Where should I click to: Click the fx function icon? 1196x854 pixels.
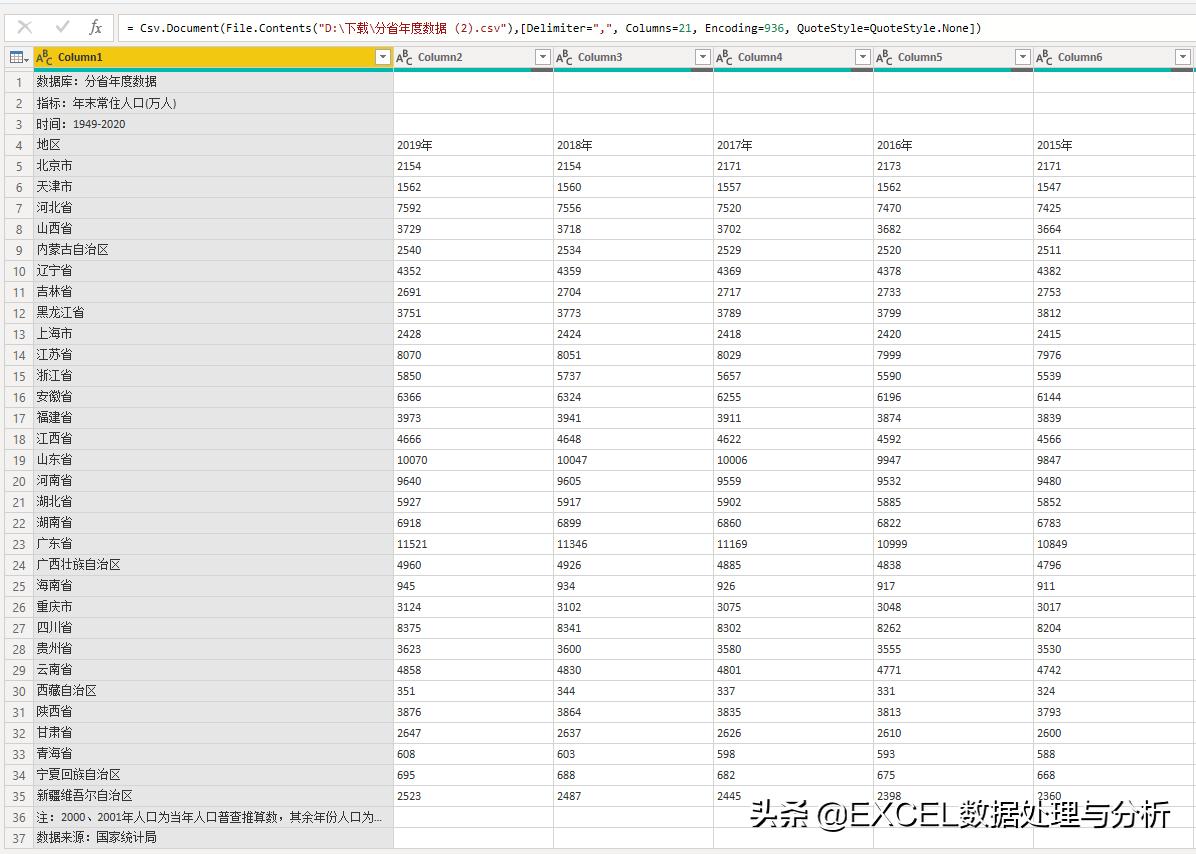coord(96,27)
